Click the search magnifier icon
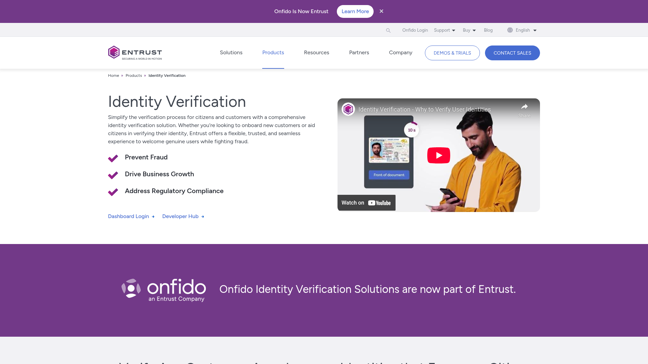 [388, 31]
